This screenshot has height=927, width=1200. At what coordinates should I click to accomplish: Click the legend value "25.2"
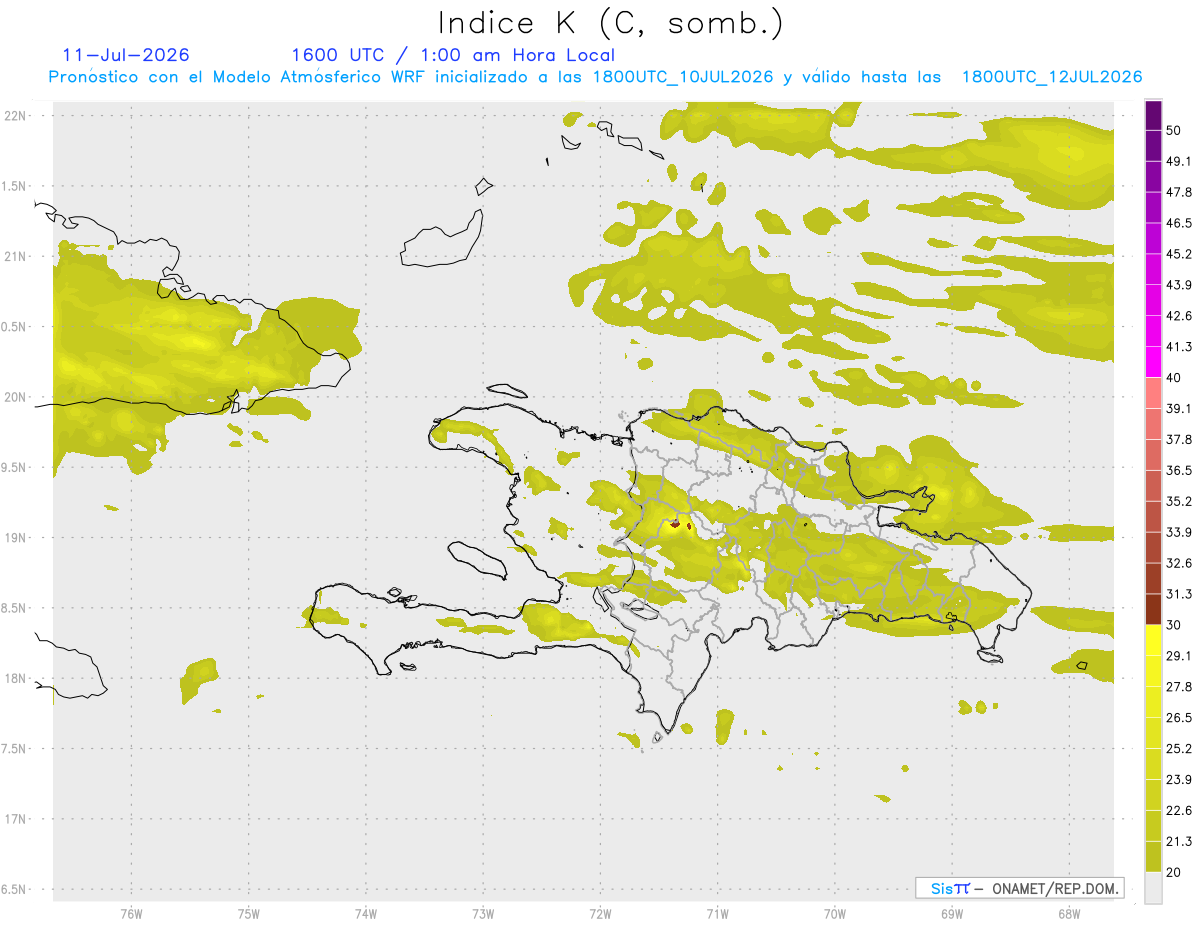(1179, 748)
